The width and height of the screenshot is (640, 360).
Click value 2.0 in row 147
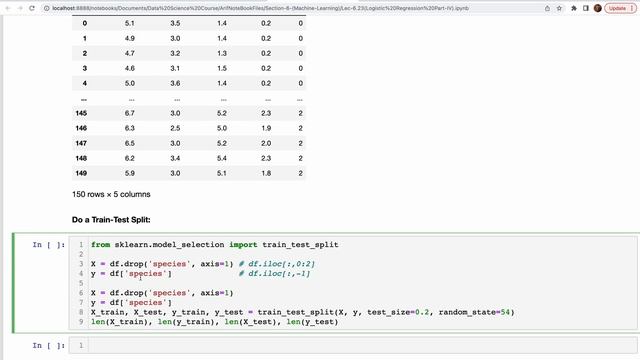pos(266,143)
